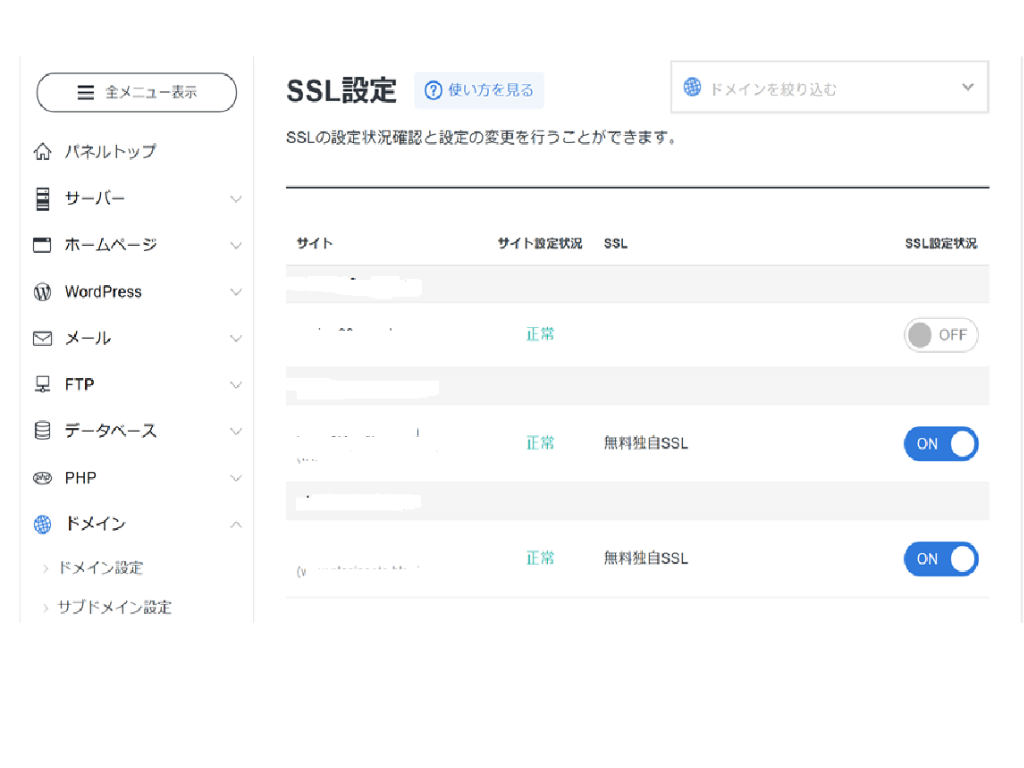1024x768 pixels.
Task: Select サブドメイン設定 in sidebar
Action: pos(117,607)
